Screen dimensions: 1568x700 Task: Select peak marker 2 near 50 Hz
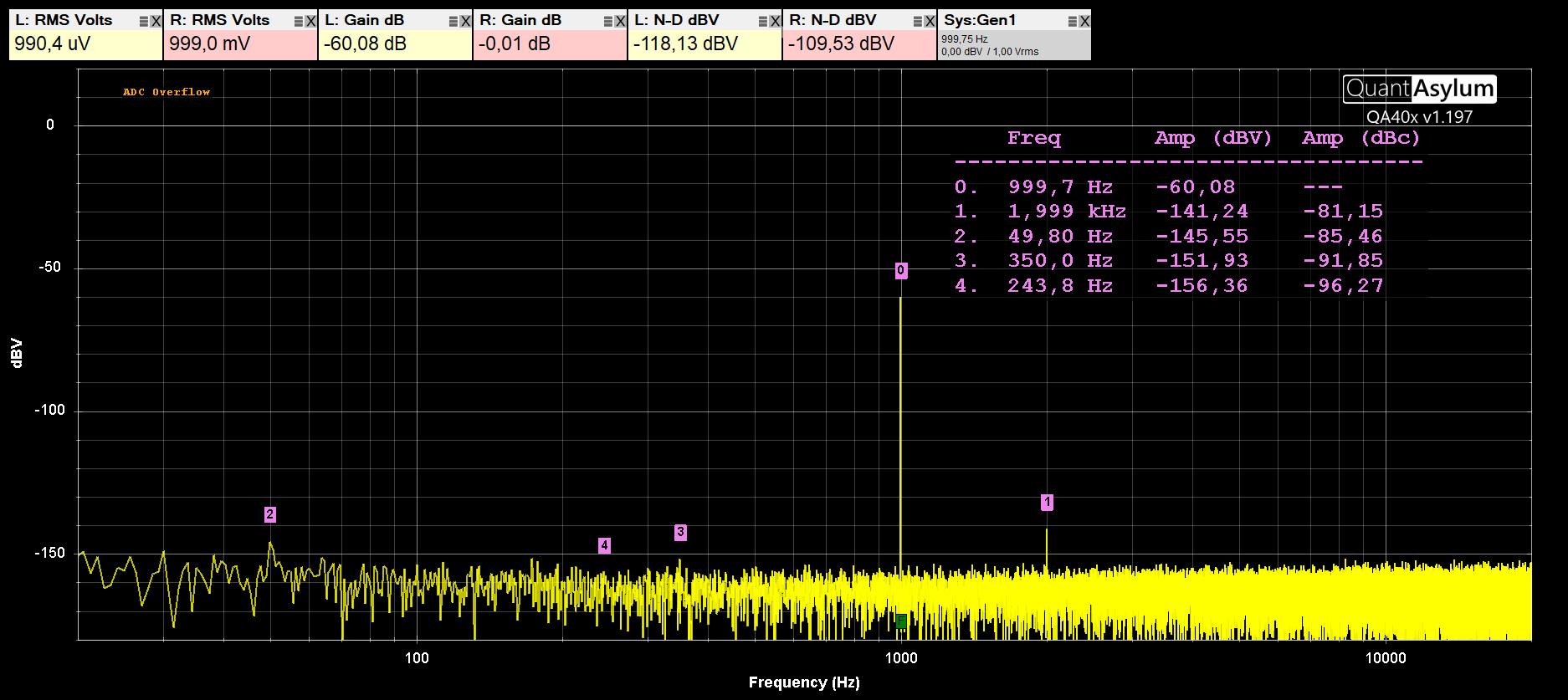269,514
